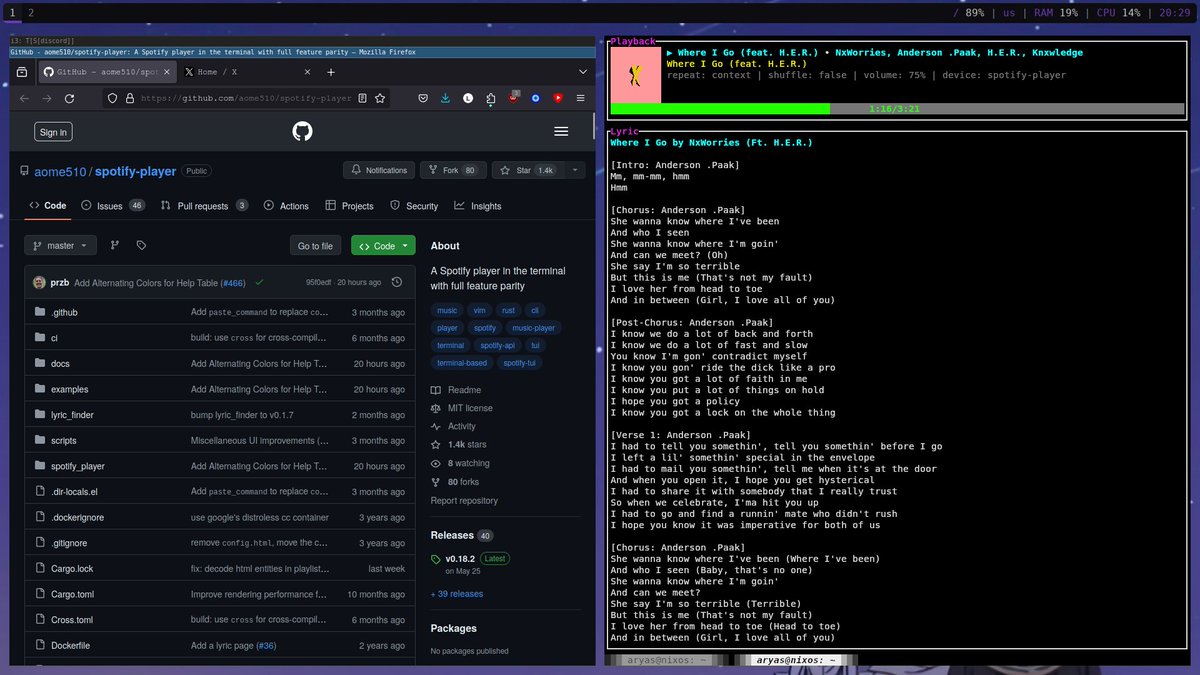The height and width of the screenshot is (675, 1200).
Task: Open Fork button for repository
Action: [453, 170]
